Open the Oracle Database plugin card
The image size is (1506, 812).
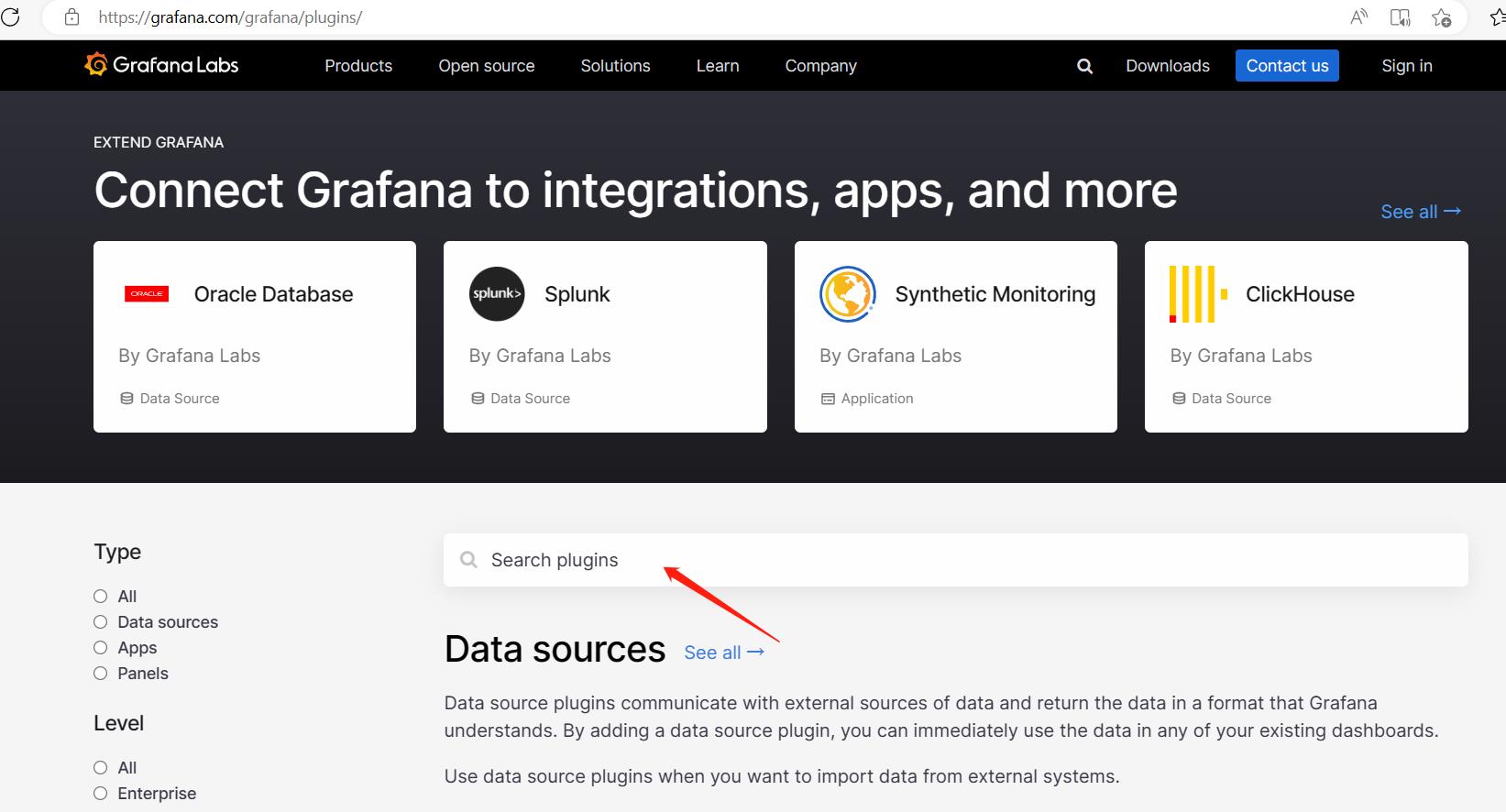pos(255,336)
